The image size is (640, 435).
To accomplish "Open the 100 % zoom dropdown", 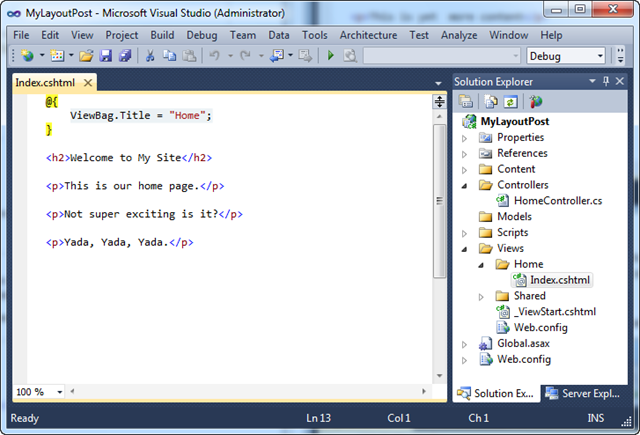I will (39, 392).
